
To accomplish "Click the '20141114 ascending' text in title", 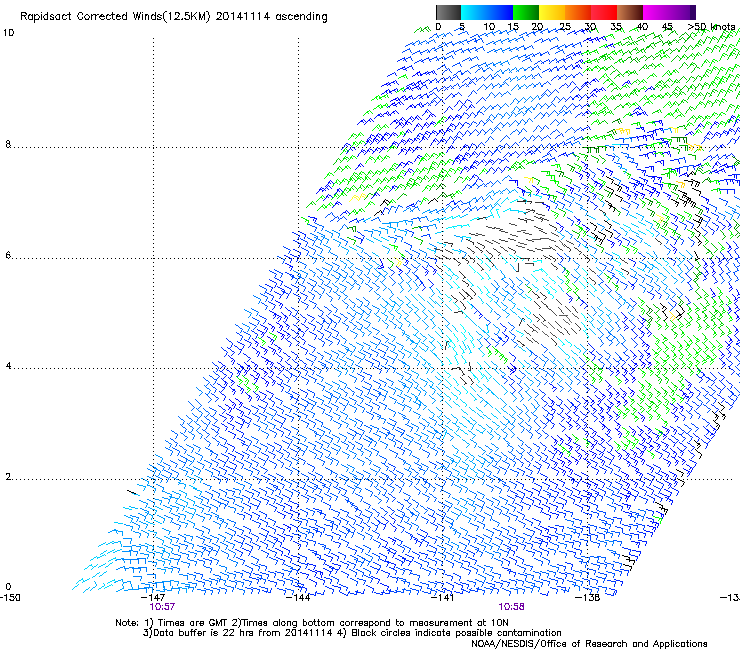I will [x=271, y=17].
